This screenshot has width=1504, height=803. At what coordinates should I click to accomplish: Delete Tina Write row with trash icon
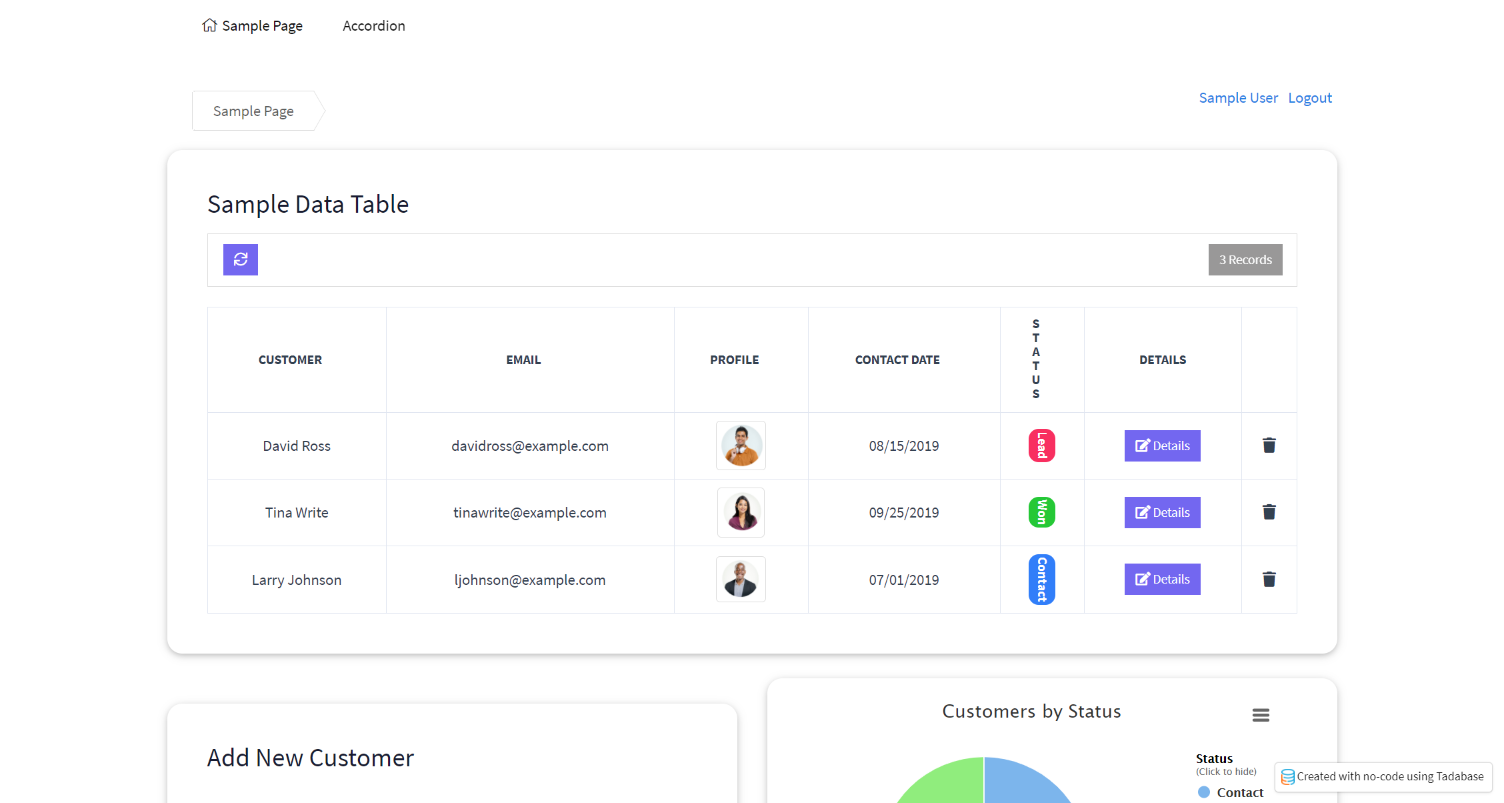click(1269, 512)
